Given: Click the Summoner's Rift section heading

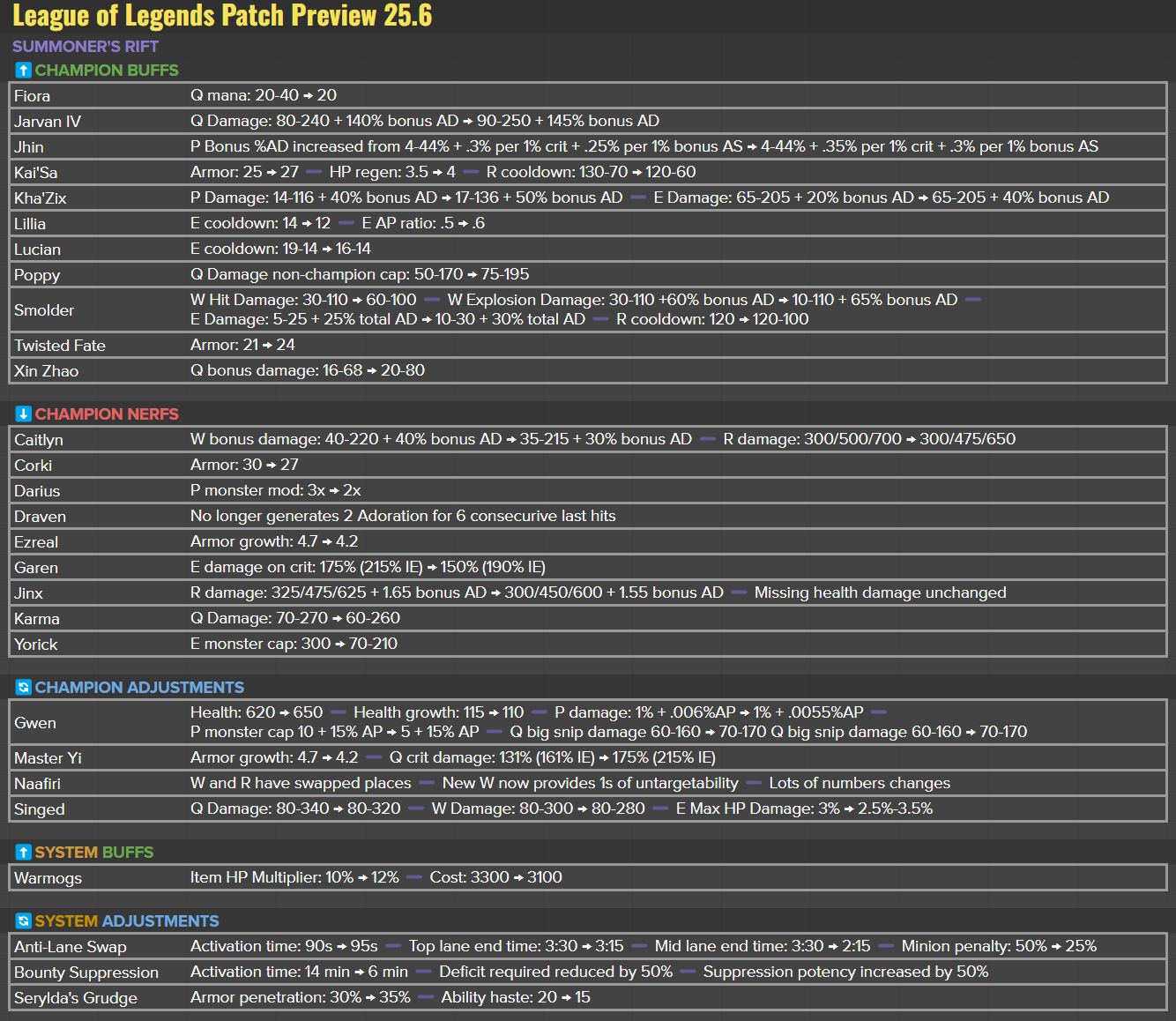Looking at the screenshot, I should tap(86, 47).
